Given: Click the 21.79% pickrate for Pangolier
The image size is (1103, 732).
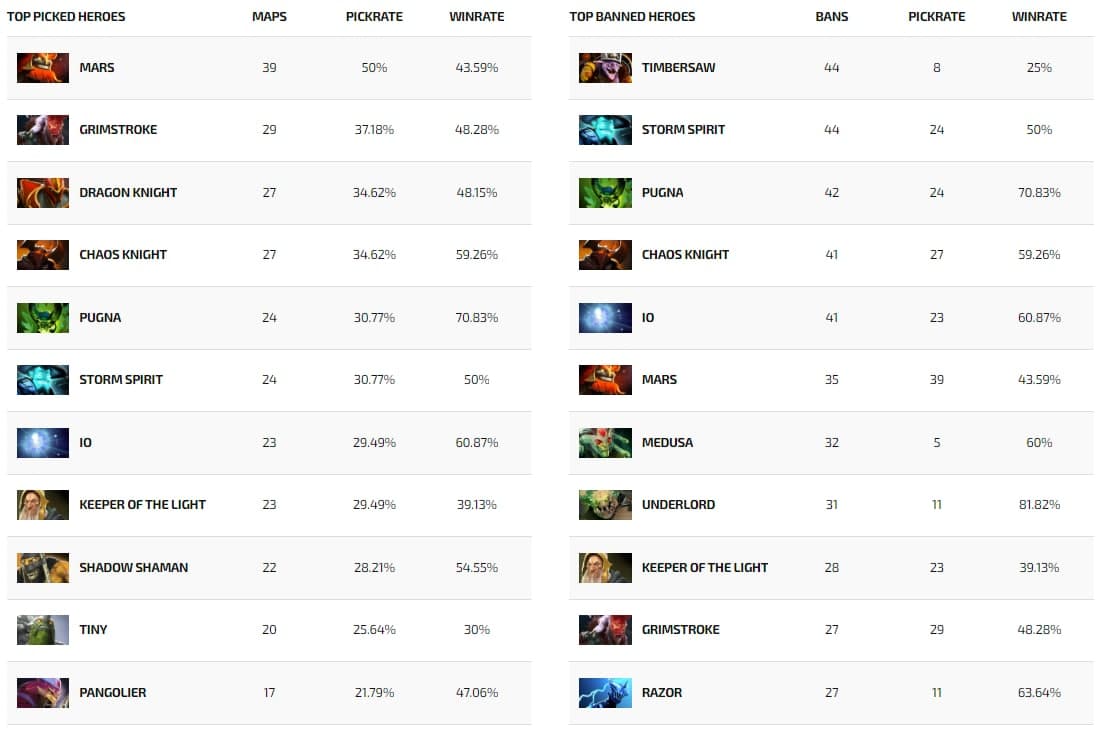Looking at the screenshot, I should click(374, 692).
